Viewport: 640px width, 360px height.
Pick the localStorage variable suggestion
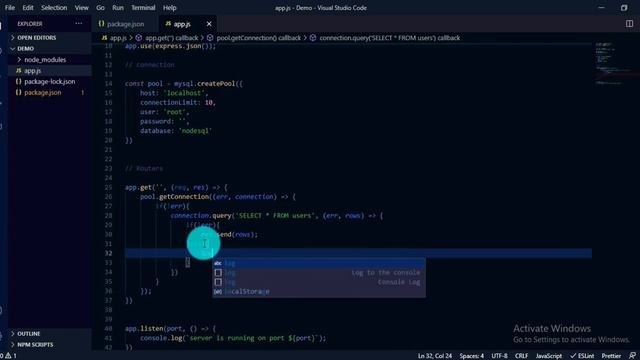pyautogui.click(x=319, y=291)
